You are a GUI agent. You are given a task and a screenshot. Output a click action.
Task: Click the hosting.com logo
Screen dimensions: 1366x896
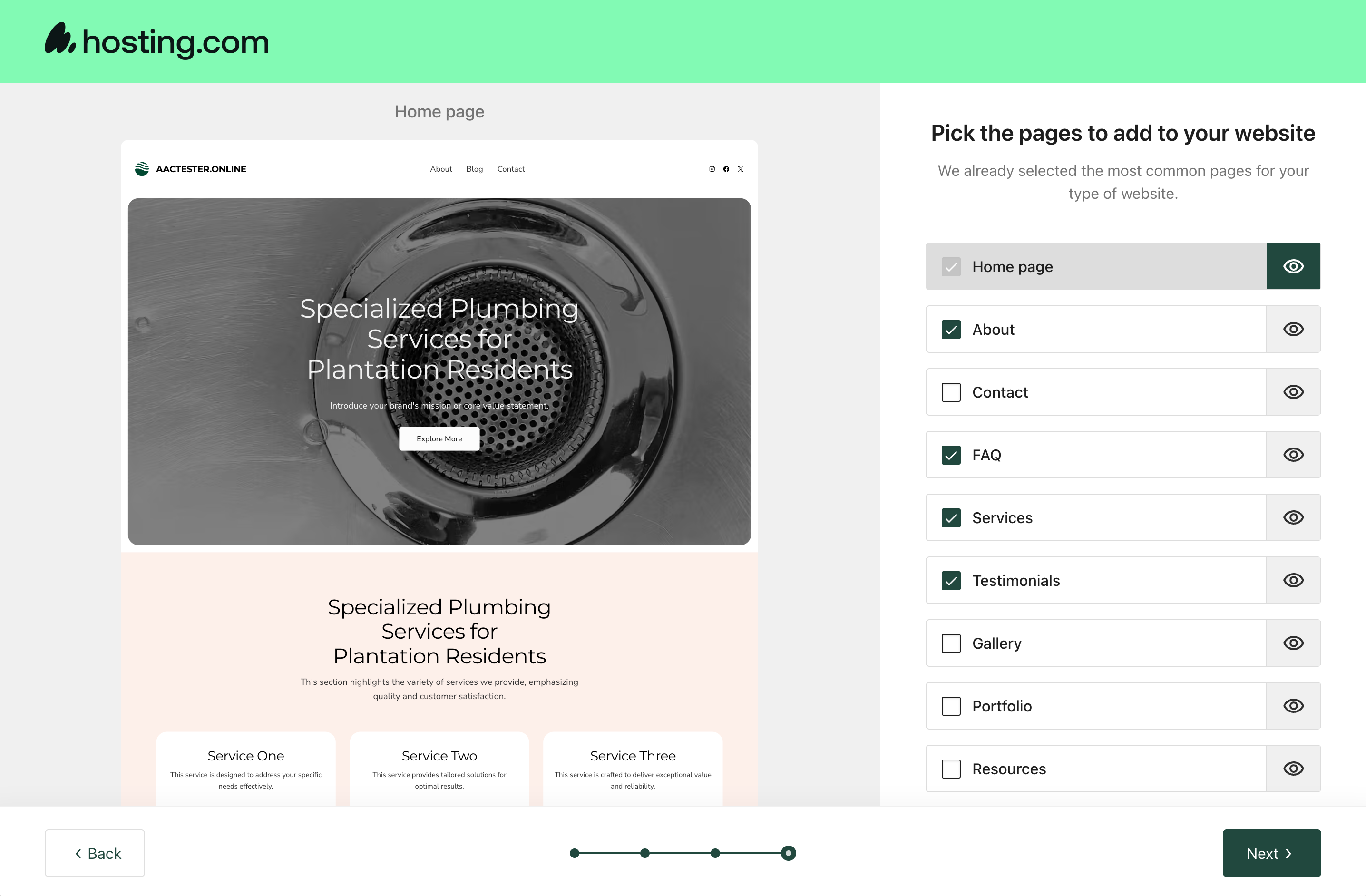coord(156,41)
